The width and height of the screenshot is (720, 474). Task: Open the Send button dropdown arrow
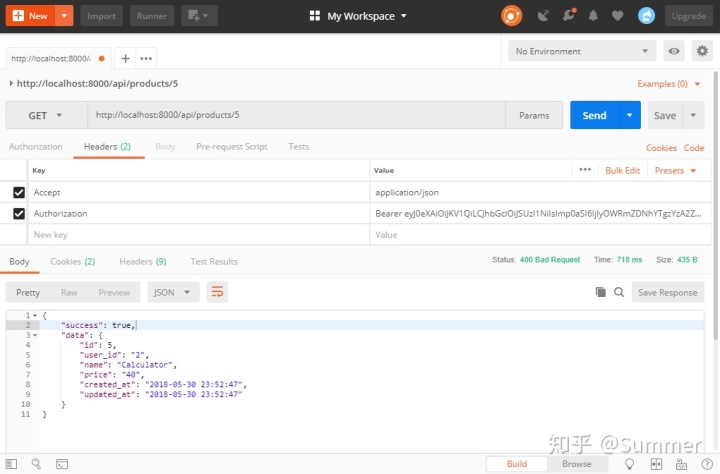630,115
